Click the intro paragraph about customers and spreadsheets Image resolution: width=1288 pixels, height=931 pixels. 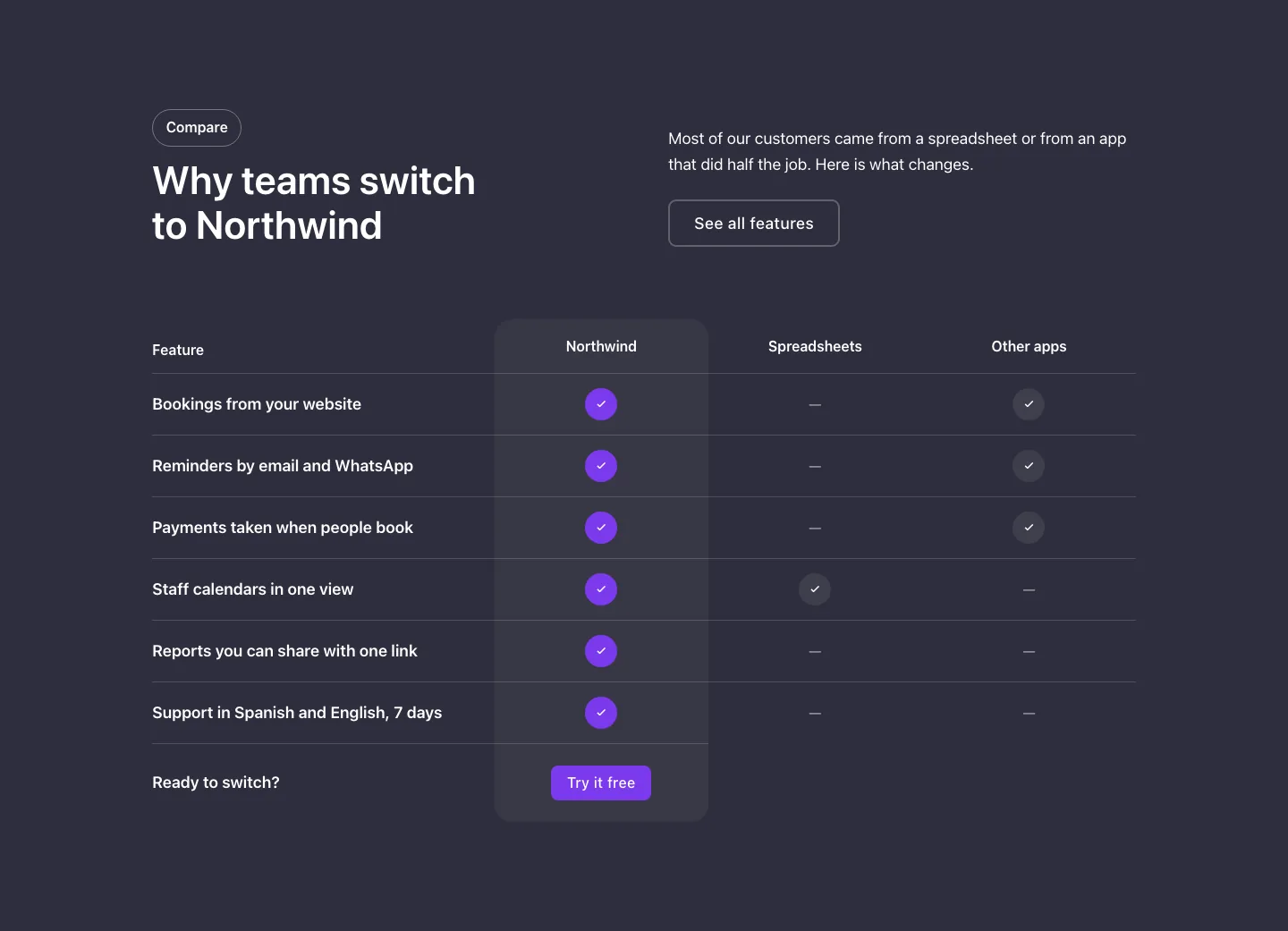point(897,151)
